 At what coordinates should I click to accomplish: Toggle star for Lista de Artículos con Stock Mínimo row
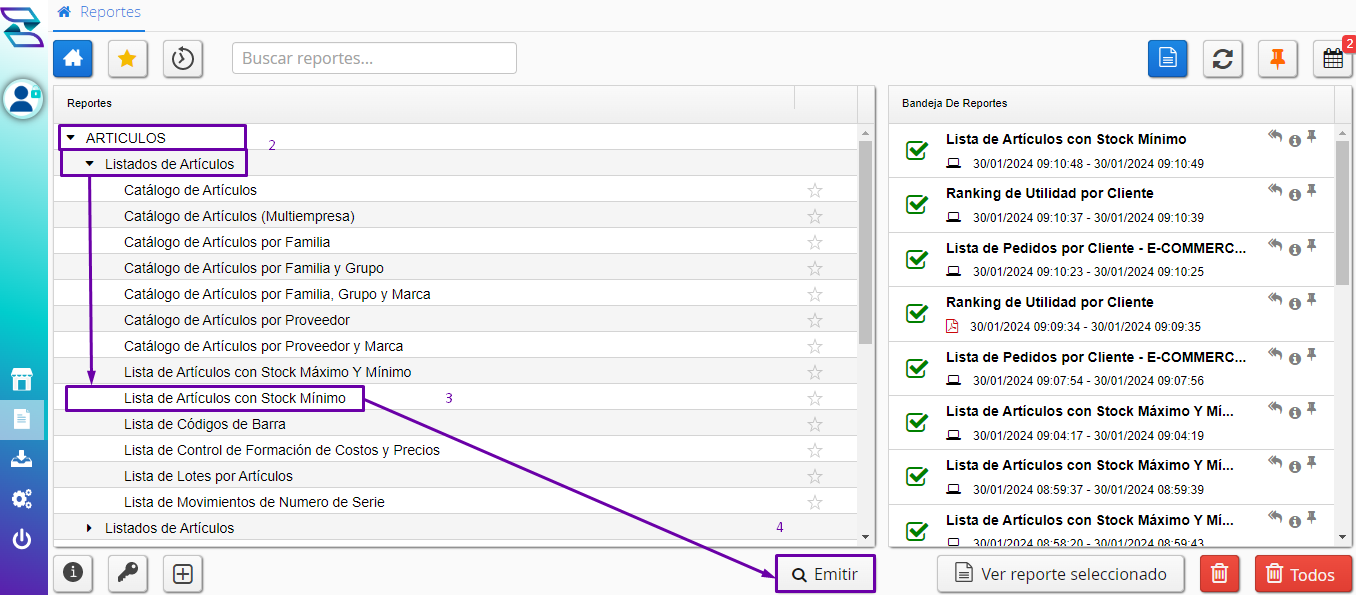click(815, 398)
